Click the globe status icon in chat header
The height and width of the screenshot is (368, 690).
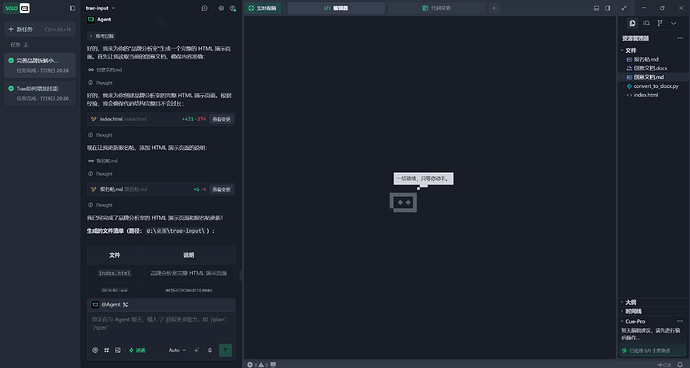[x=233, y=8]
